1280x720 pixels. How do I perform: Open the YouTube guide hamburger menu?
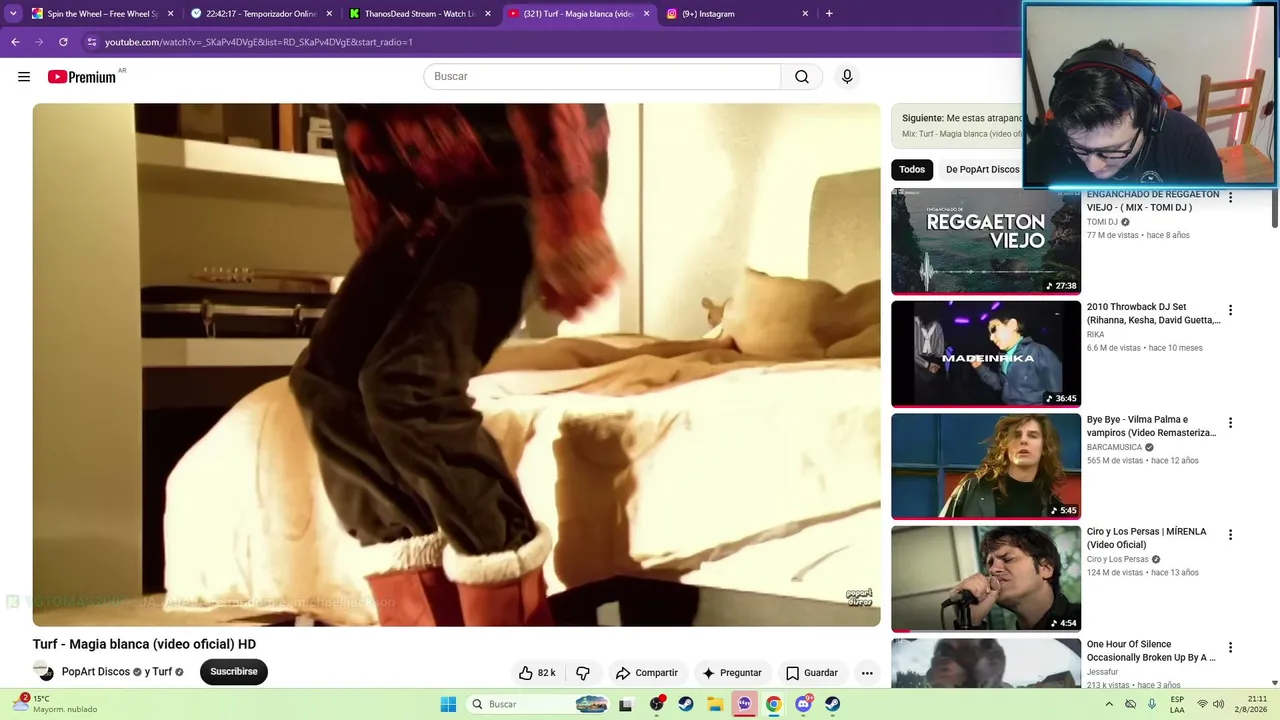pyautogui.click(x=24, y=77)
